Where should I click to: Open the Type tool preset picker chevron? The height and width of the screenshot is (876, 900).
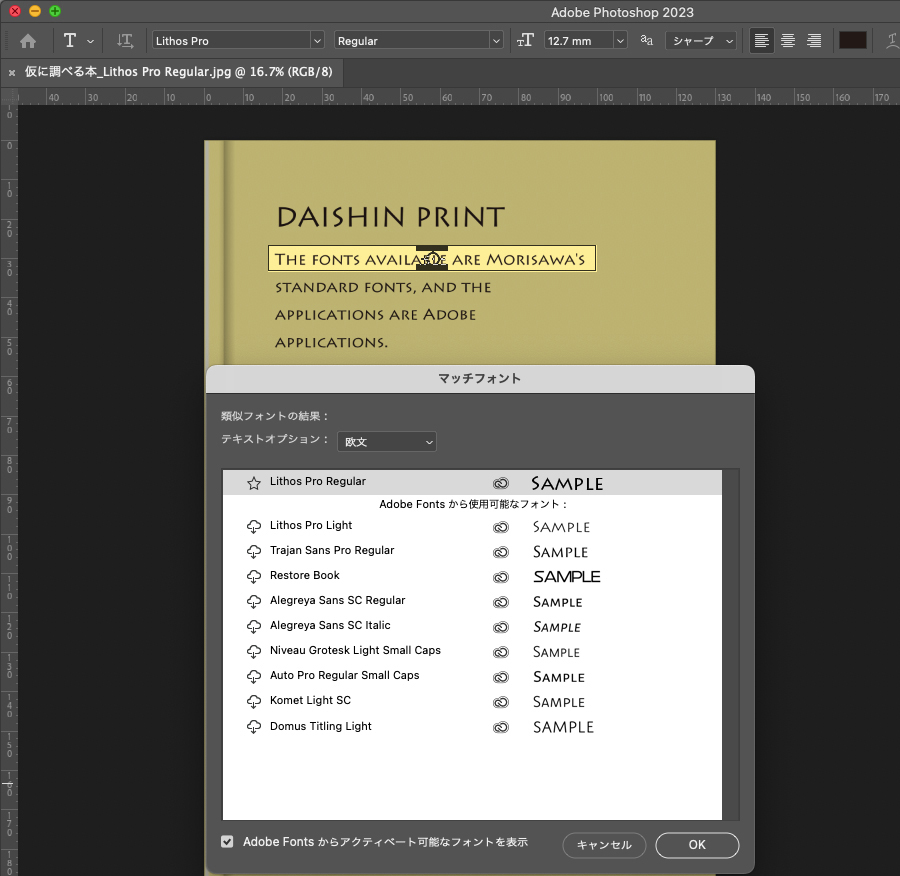[x=90, y=41]
